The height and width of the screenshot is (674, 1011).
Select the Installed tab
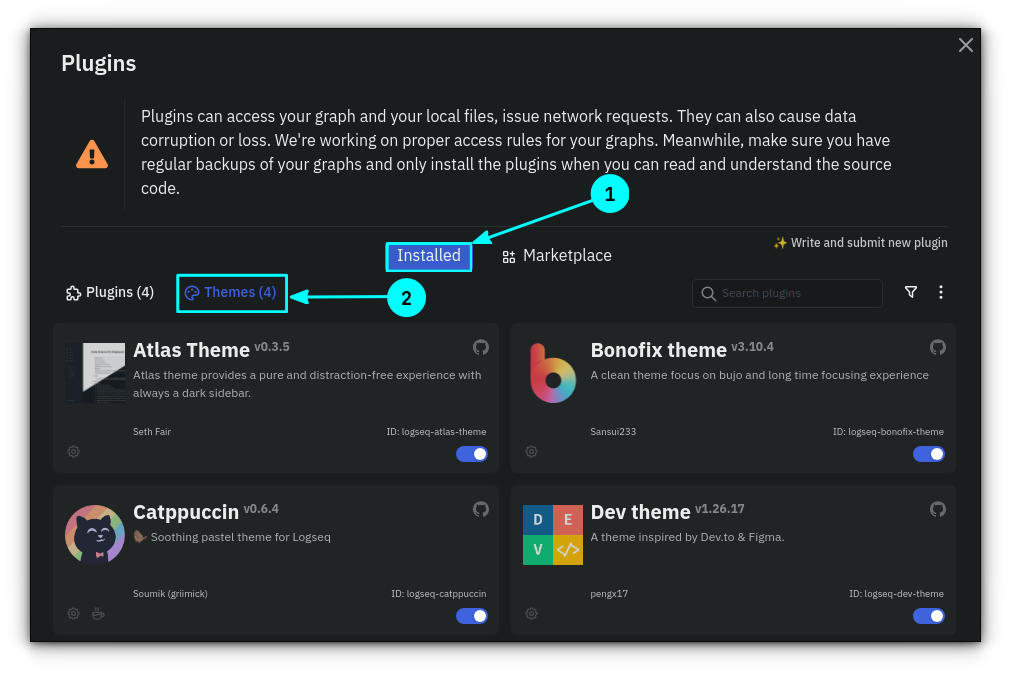pos(429,256)
